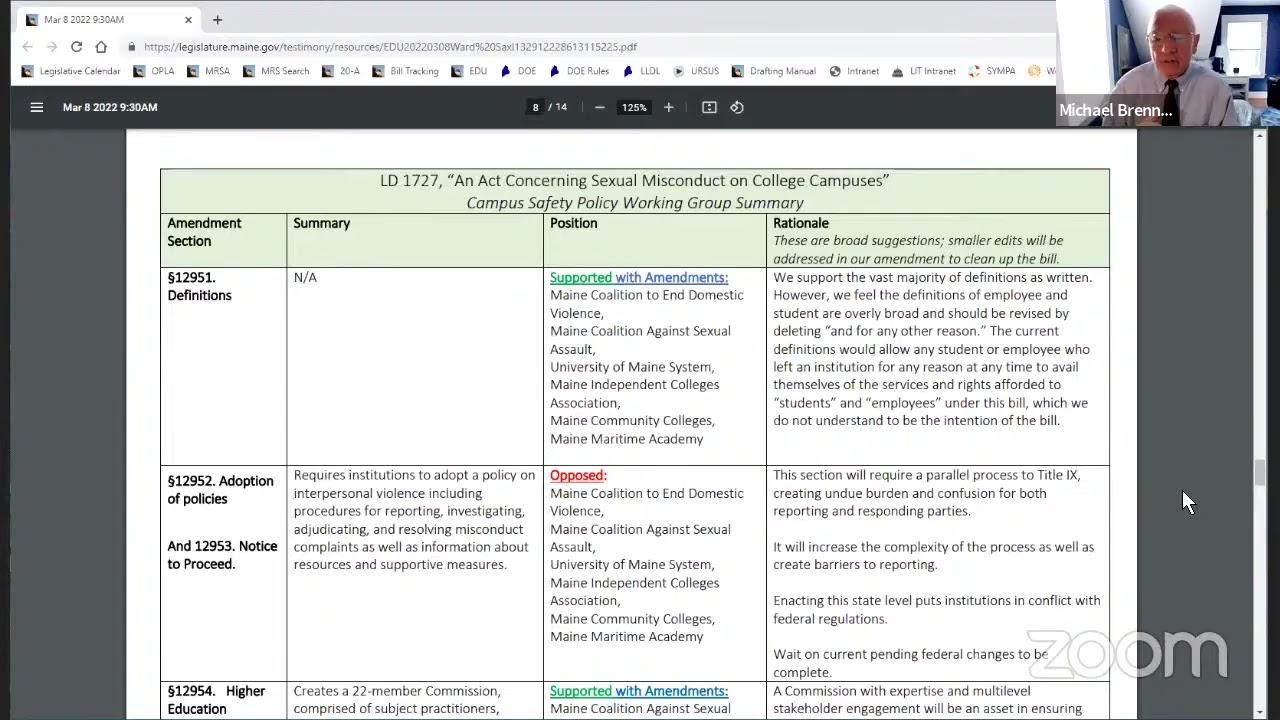This screenshot has height=720, width=1280.
Task: Click the red 'Opposed:' position text
Action: coord(578,475)
